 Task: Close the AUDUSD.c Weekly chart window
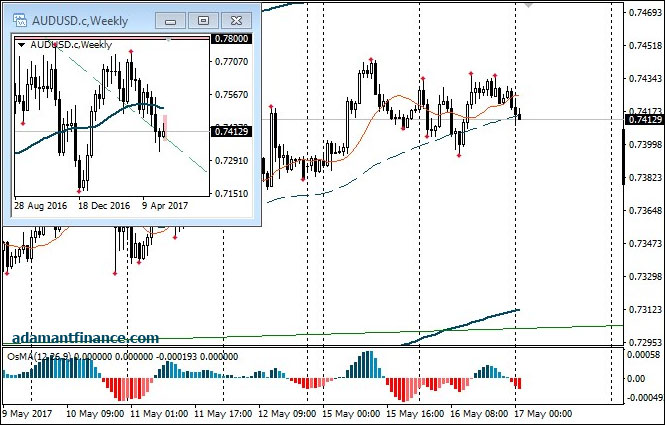pos(236,20)
